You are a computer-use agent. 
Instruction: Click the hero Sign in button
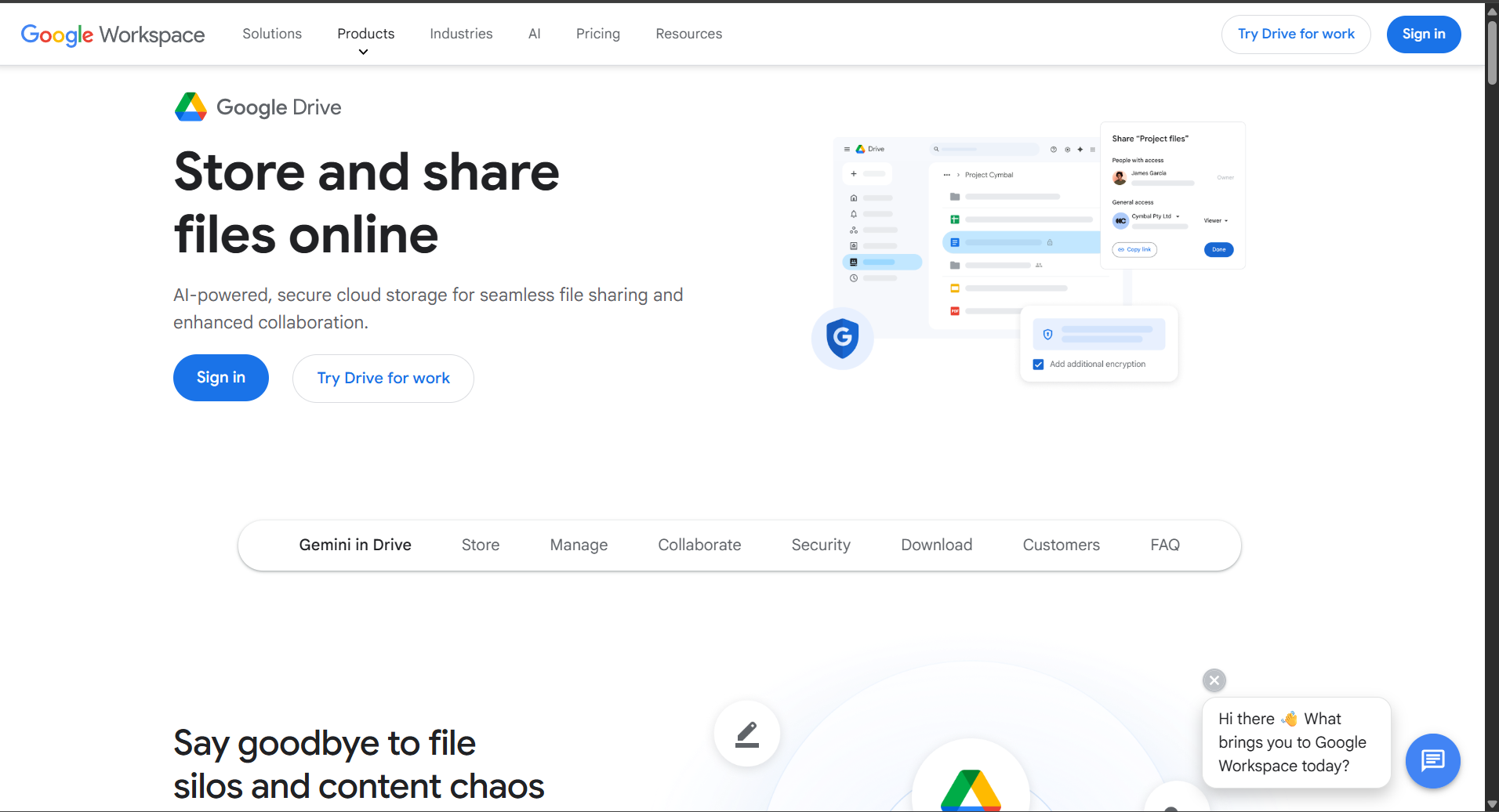pyautogui.click(x=221, y=378)
